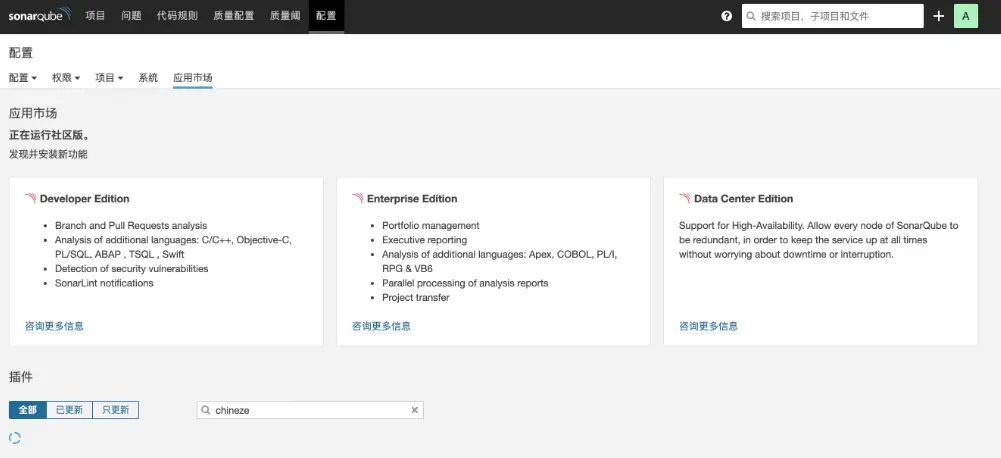Image resolution: width=1001 pixels, height=458 pixels.
Task: Click the 发现并安装新功能 text
Action: tap(49, 154)
